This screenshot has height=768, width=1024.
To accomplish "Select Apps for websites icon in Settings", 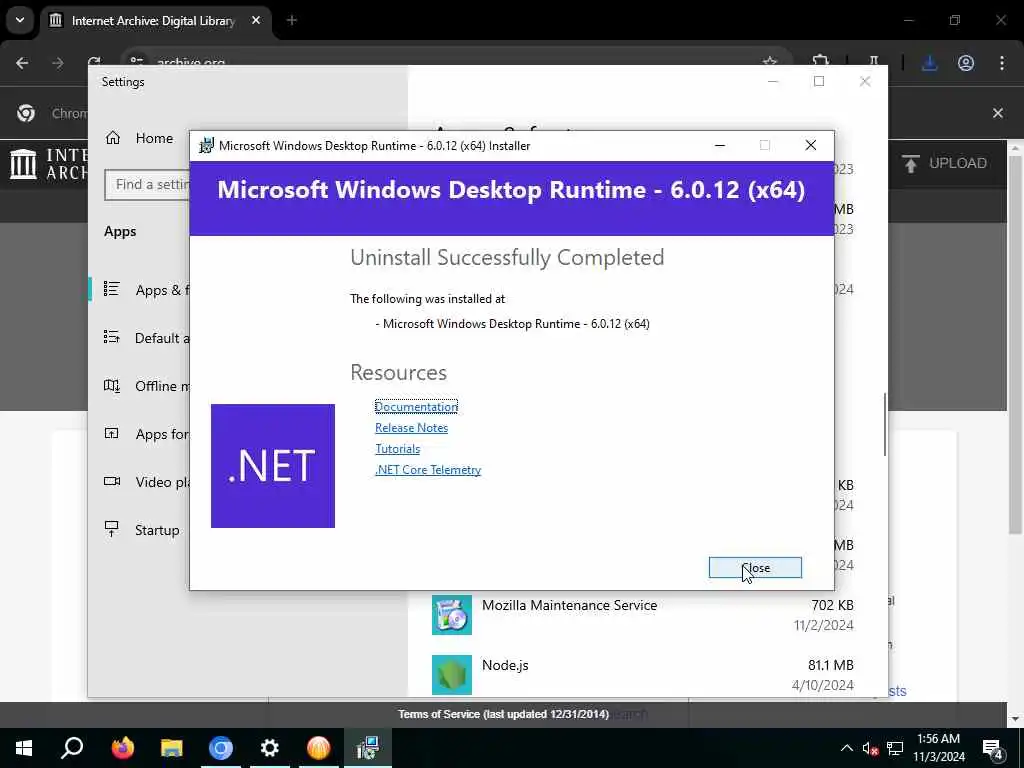I will pos(112,434).
